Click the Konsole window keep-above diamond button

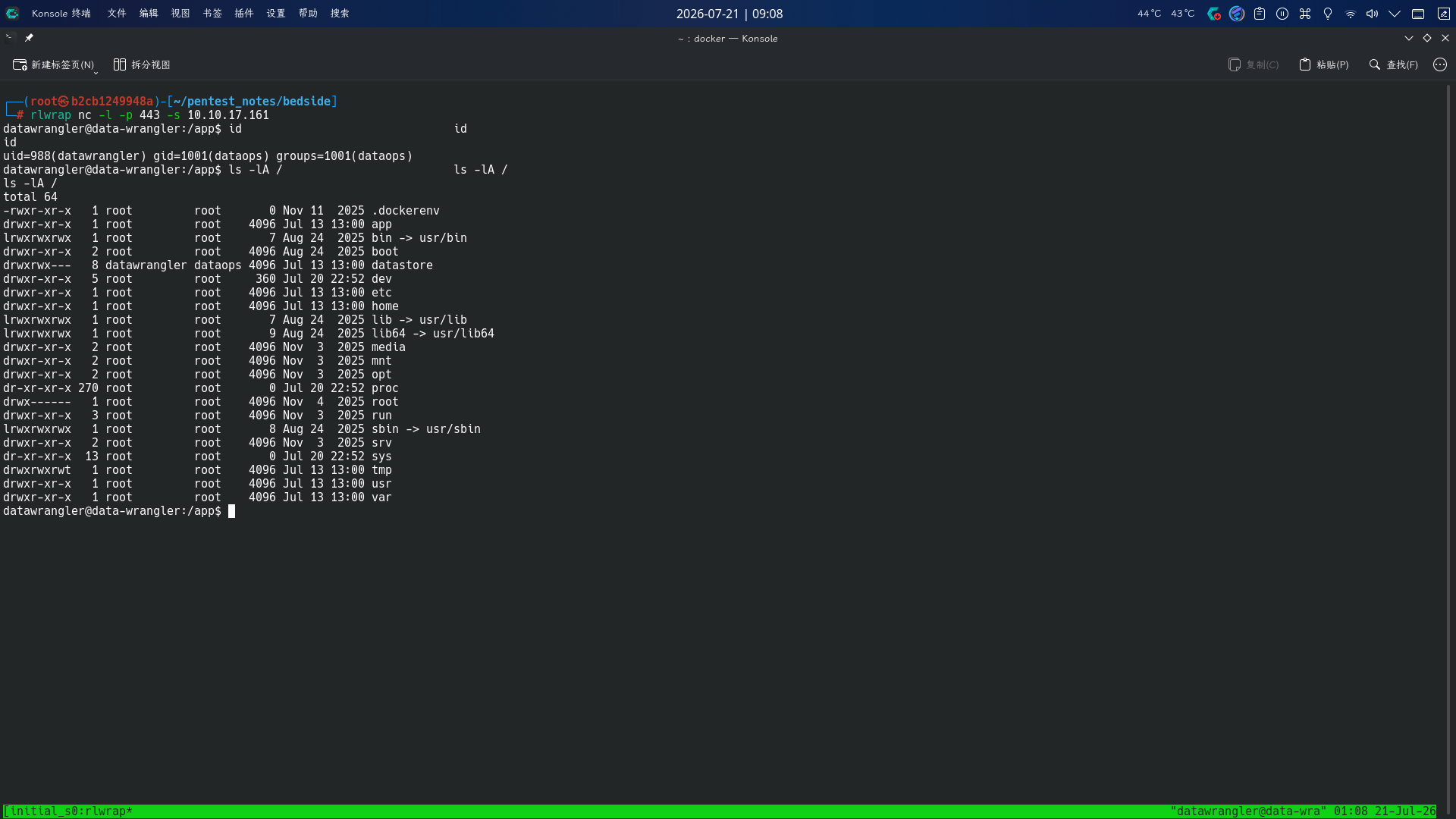[1427, 38]
